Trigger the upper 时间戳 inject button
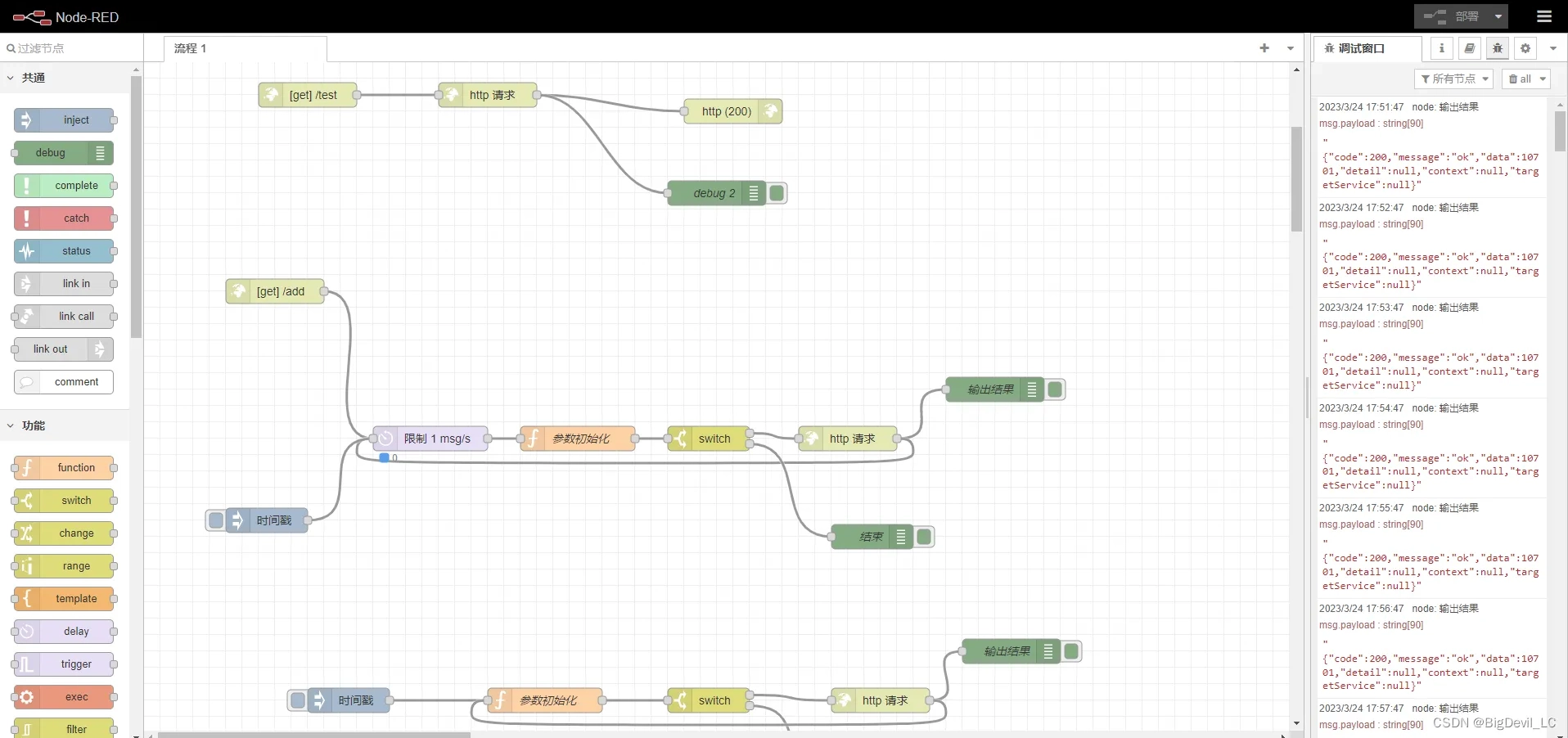This screenshot has height=738, width=1568. coord(216,520)
